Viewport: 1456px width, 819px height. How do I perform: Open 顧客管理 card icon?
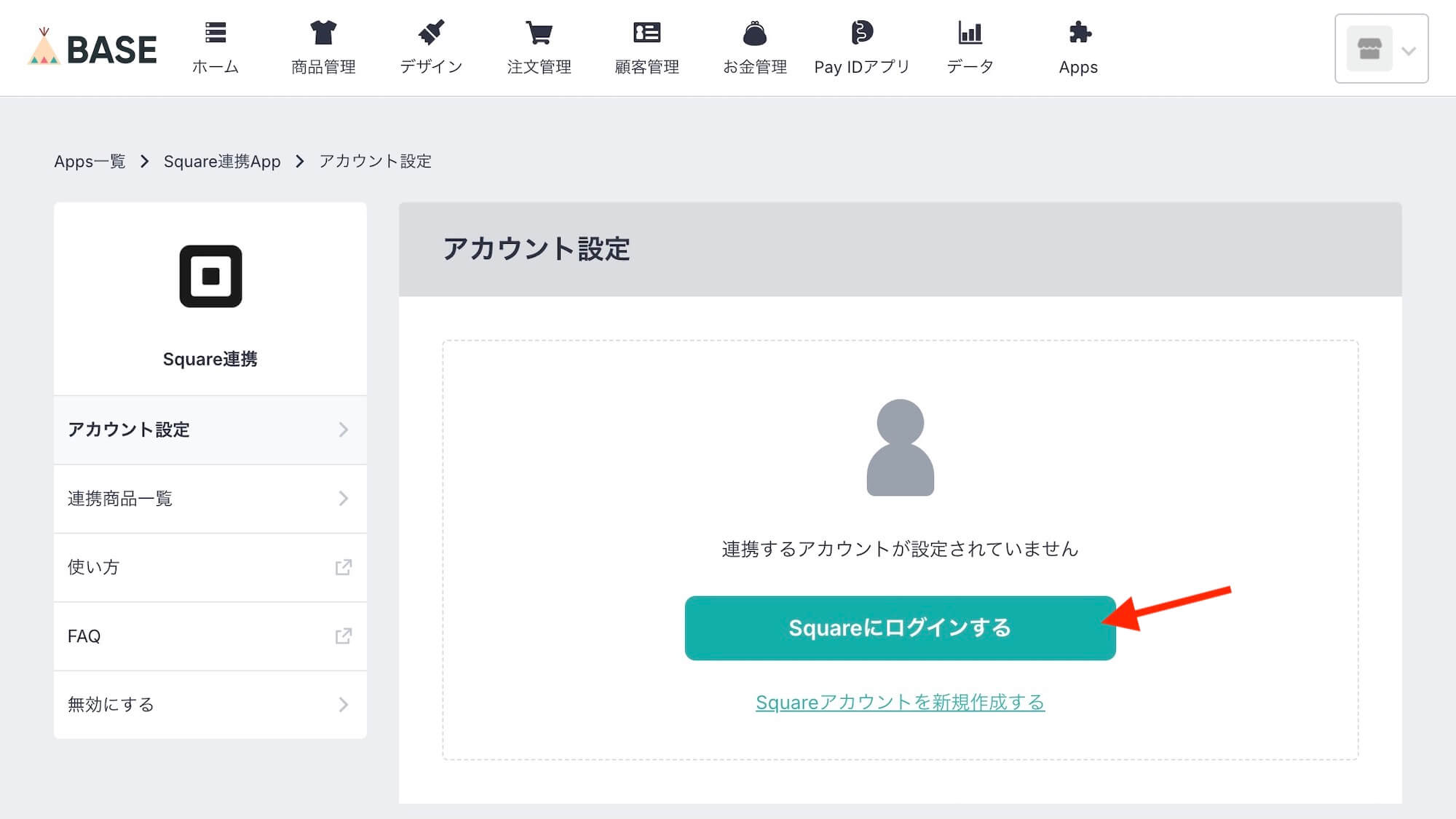point(646,33)
